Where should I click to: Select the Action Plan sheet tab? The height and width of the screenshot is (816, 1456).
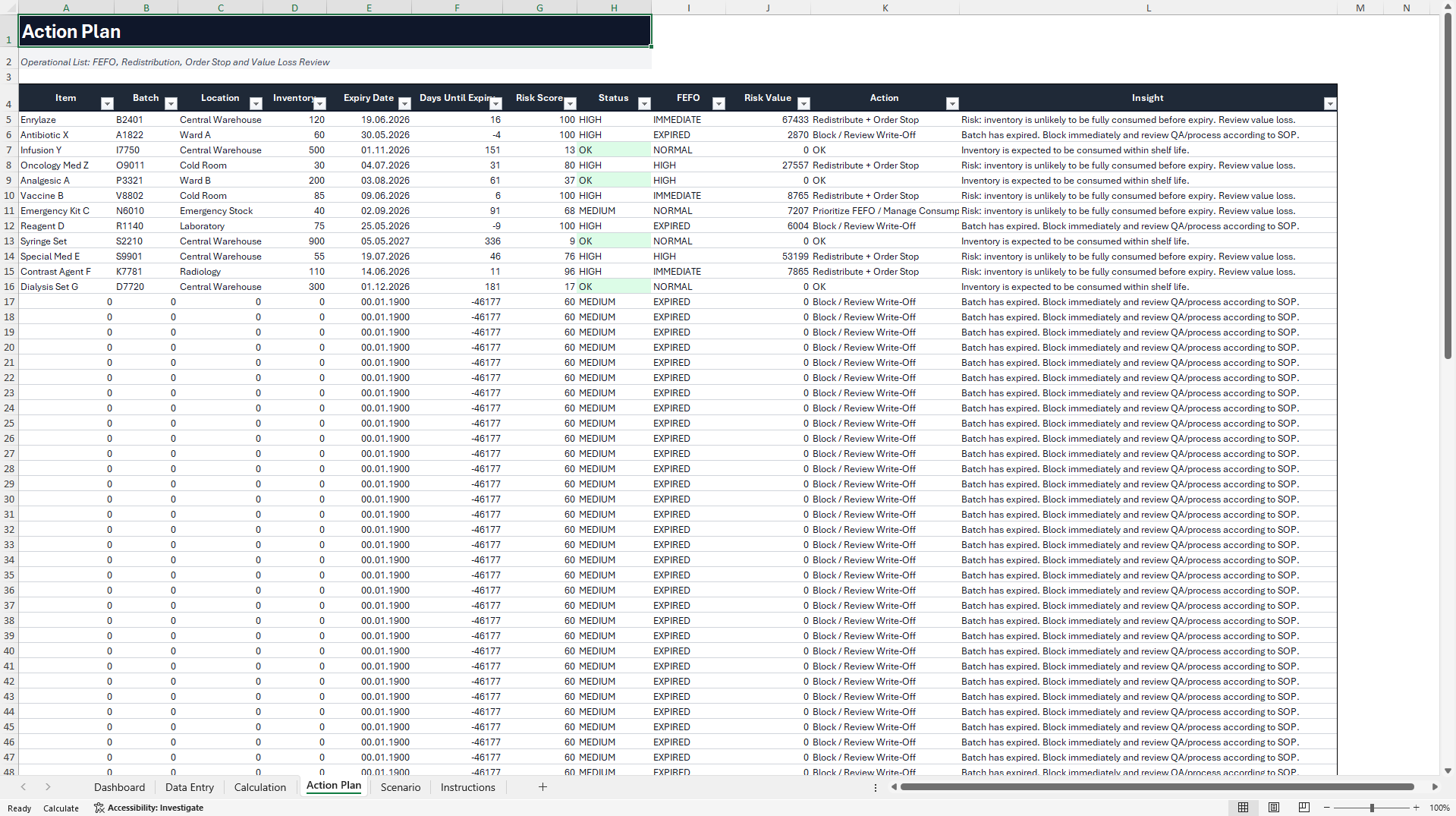334,786
